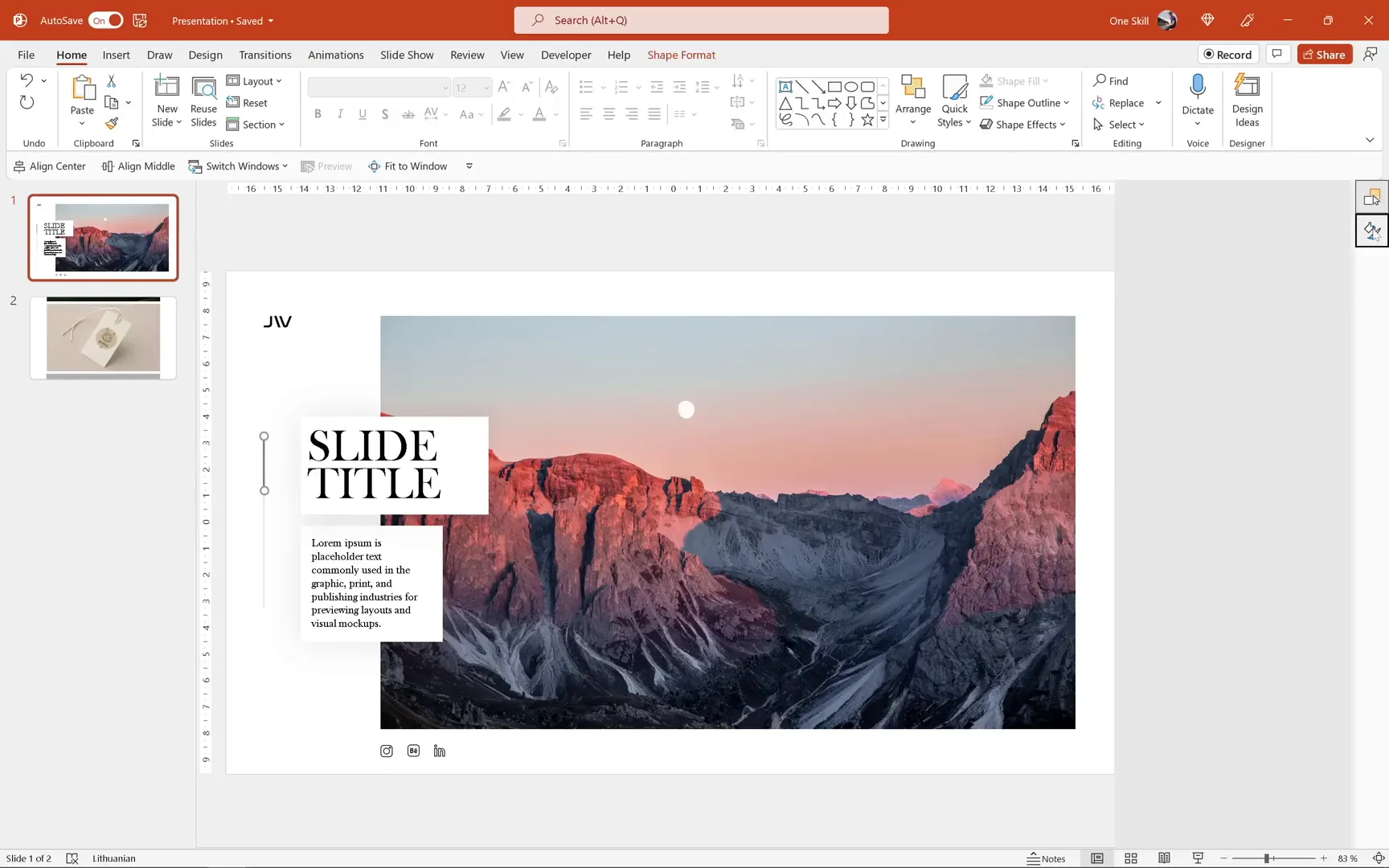
Task: Click the Redo icon
Action: [27, 102]
